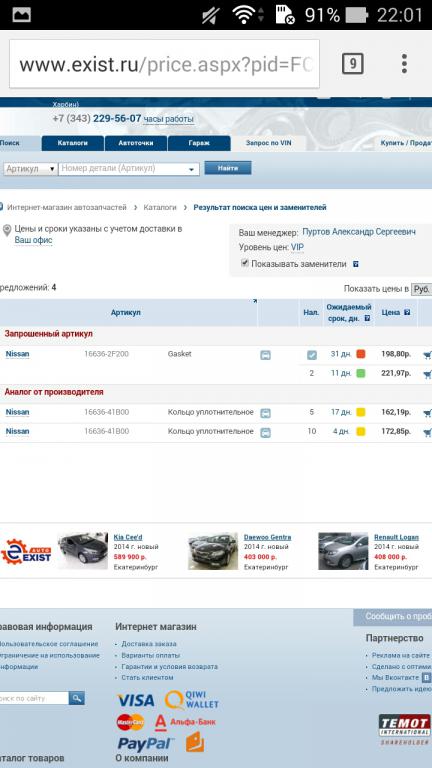Viewport: 432px width, 768px height.
Task: Open the Мы Вконтакте link
Action: click(x=395, y=677)
